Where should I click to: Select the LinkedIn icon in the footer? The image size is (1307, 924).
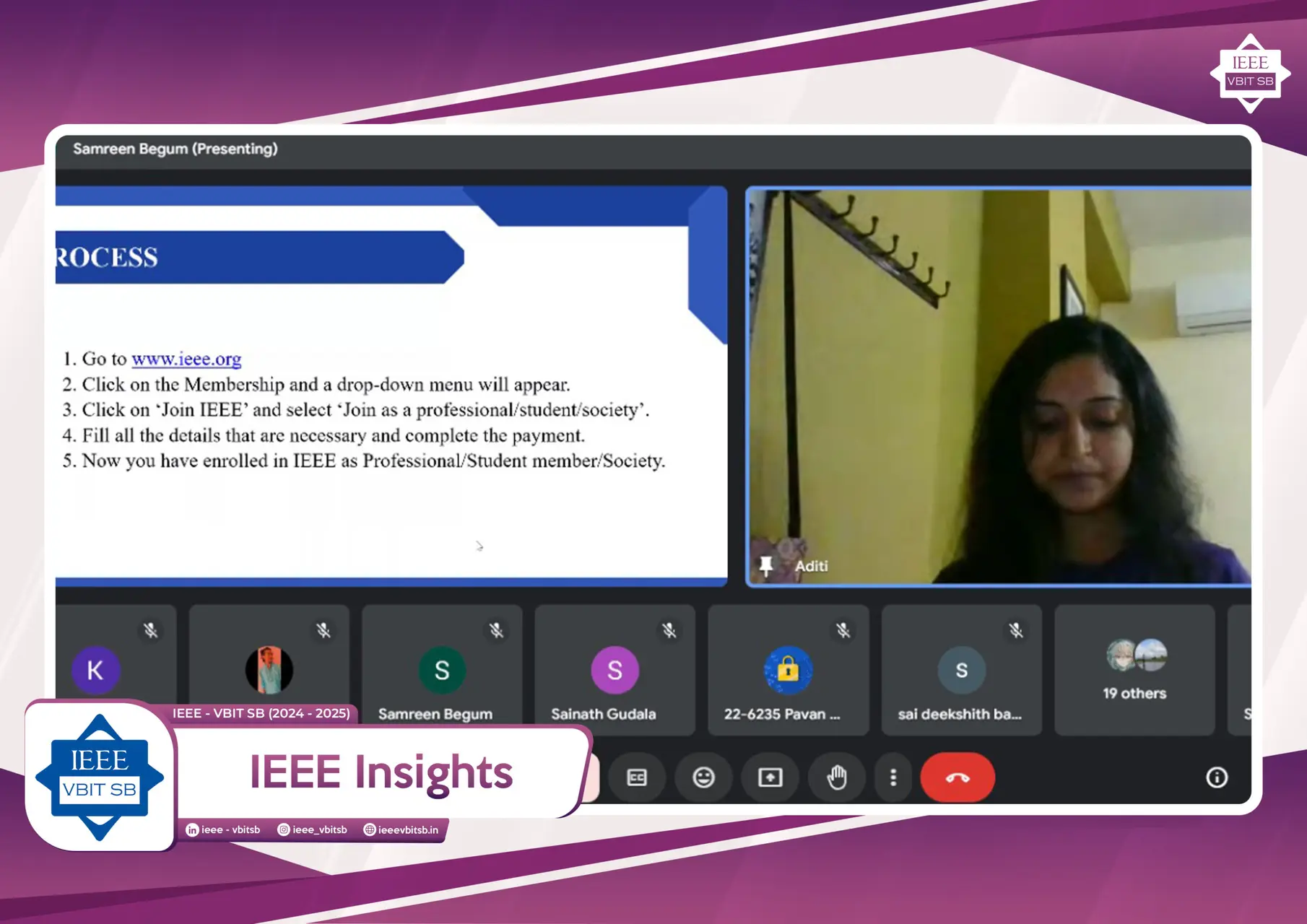click(192, 830)
